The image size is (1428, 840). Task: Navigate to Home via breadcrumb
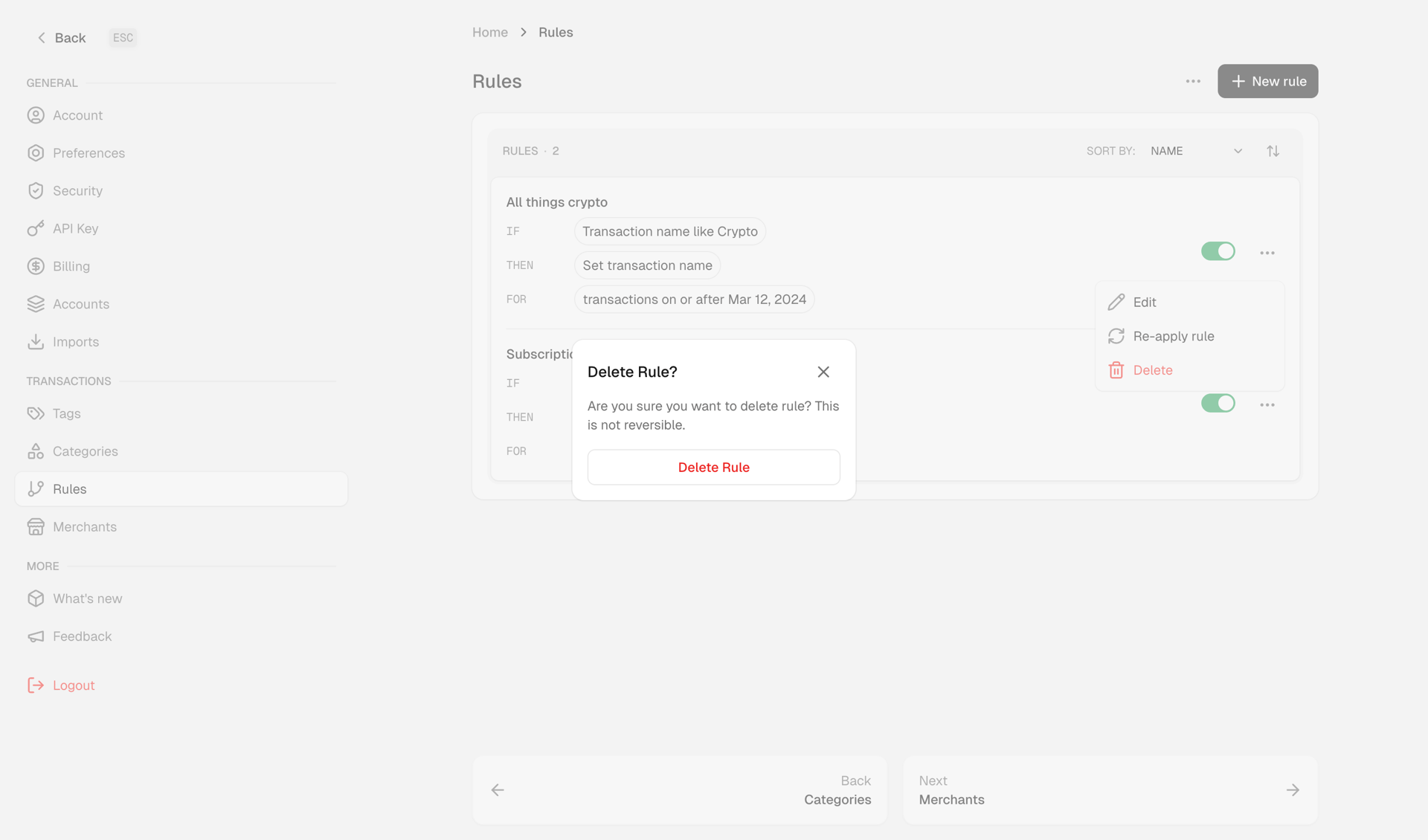pyautogui.click(x=489, y=32)
